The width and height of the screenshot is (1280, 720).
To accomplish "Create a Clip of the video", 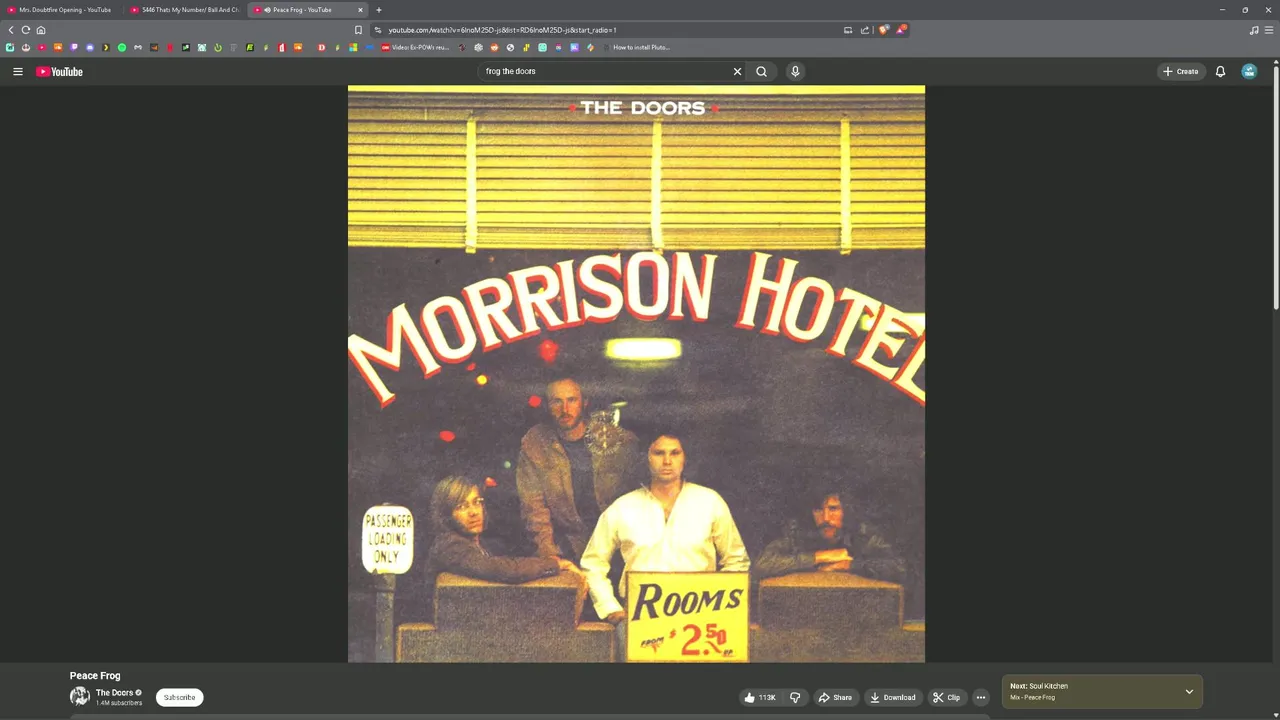I will coord(946,697).
